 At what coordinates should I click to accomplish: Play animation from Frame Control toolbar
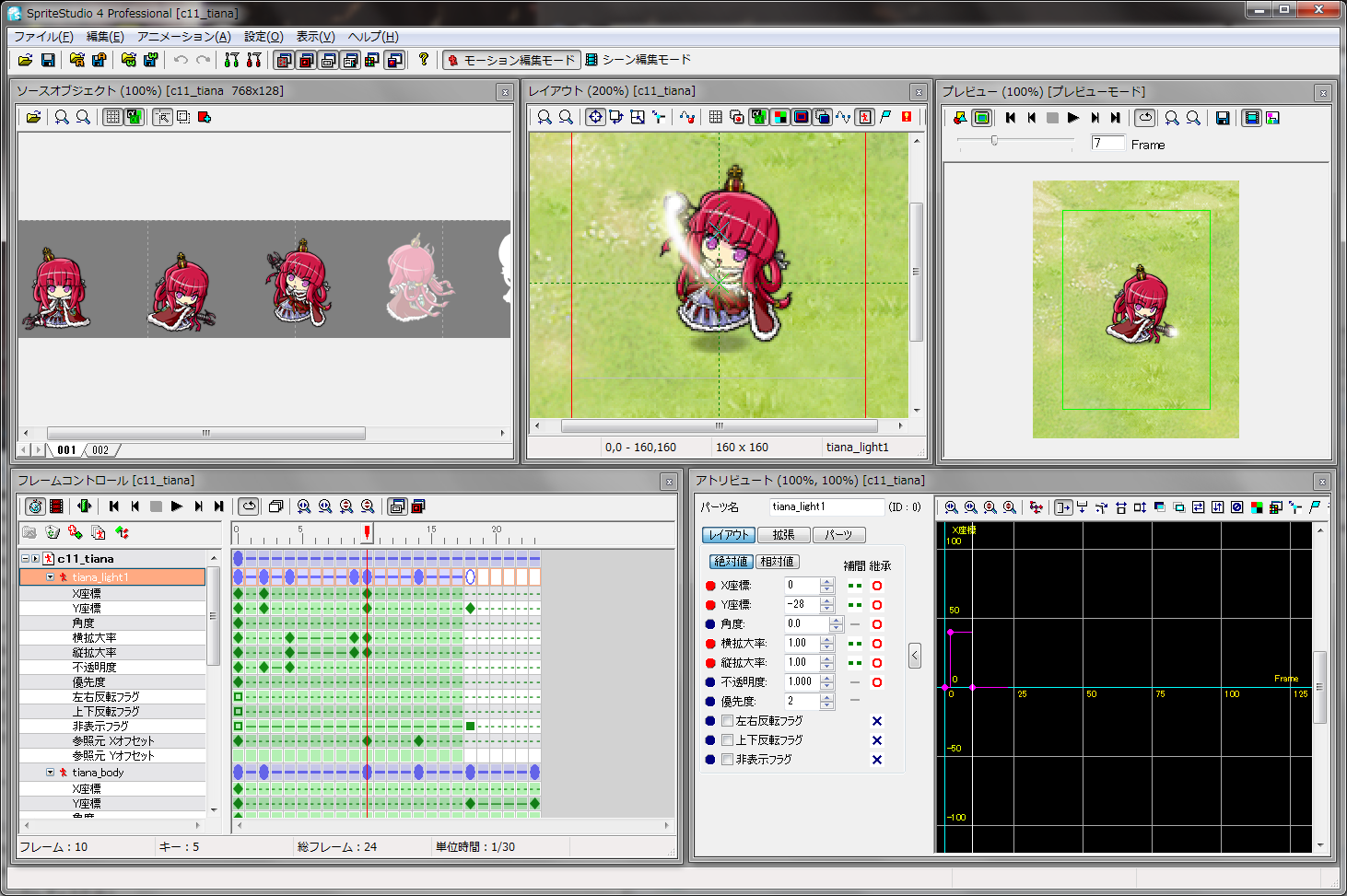click(x=177, y=506)
